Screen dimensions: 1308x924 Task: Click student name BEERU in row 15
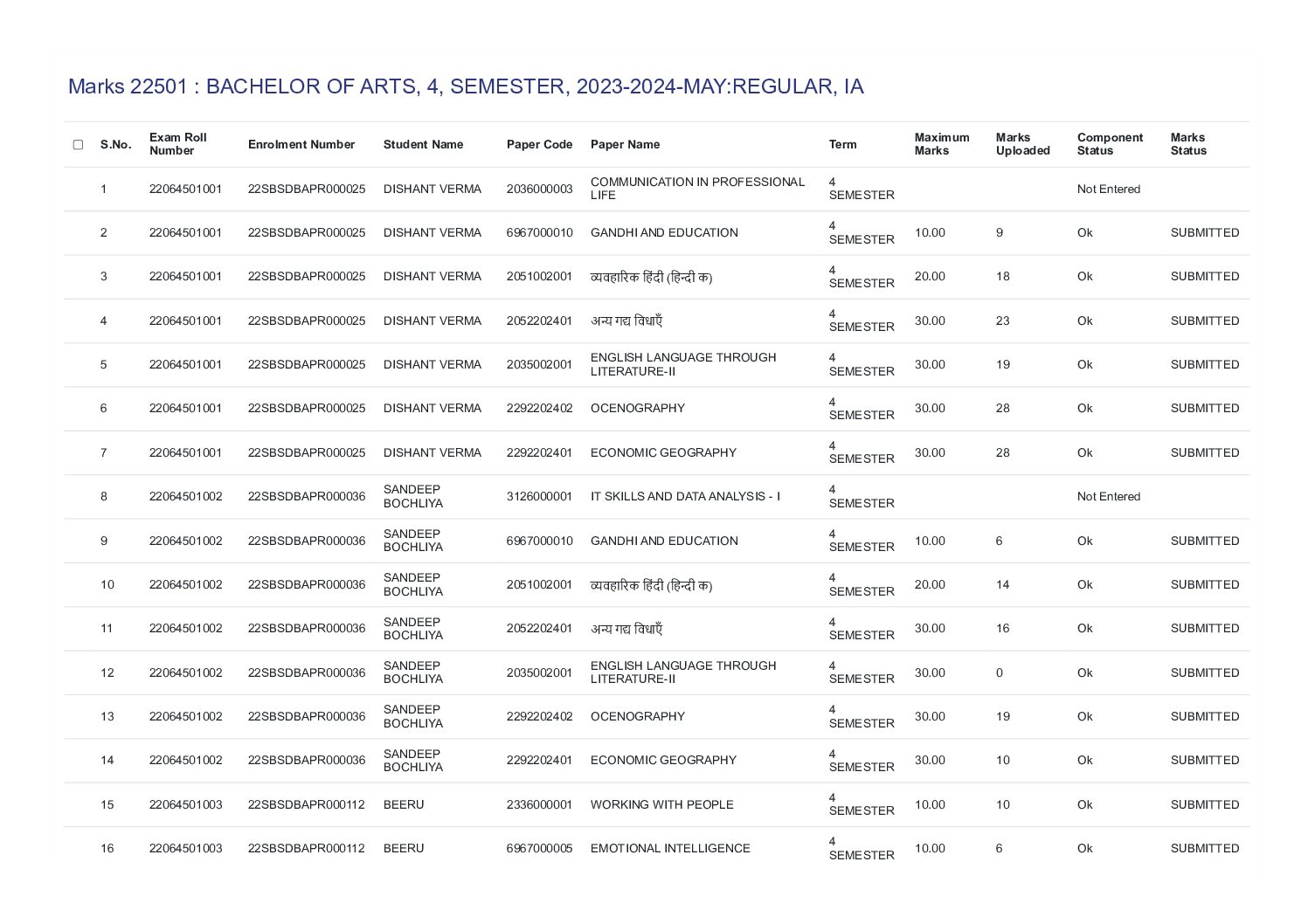click(x=404, y=804)
